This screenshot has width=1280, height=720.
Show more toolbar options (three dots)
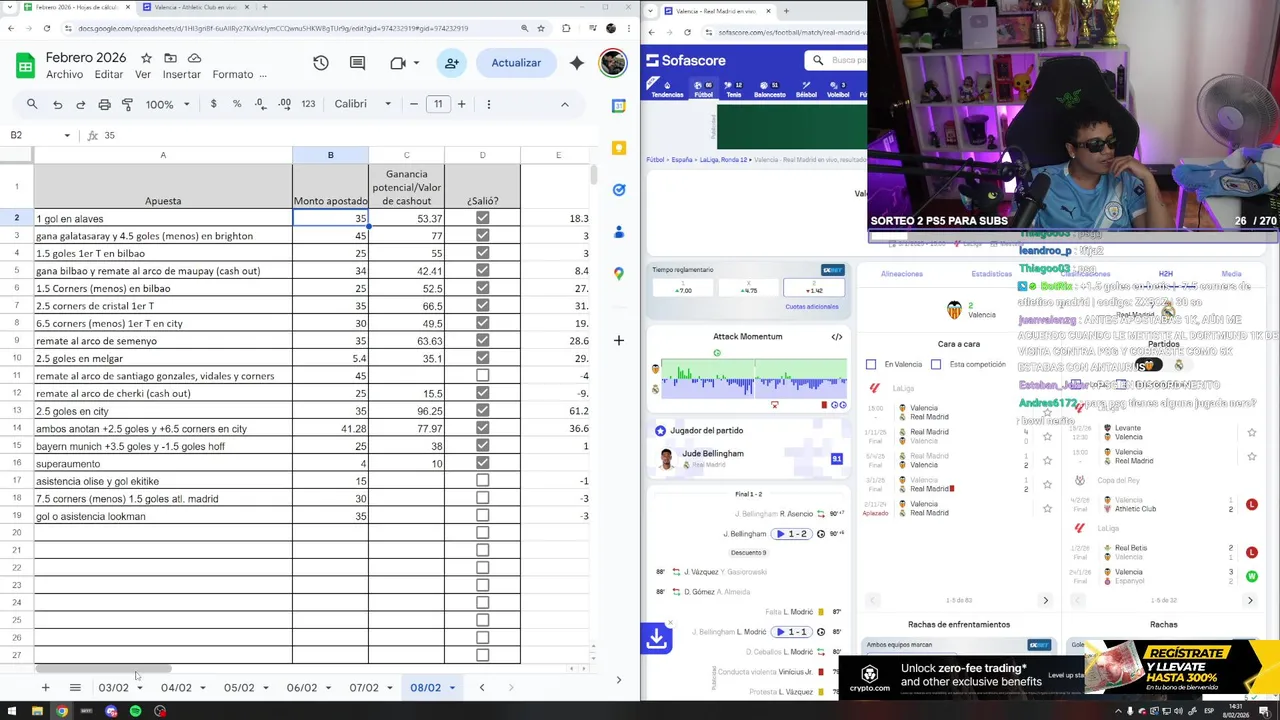click(x=488, y=104)
